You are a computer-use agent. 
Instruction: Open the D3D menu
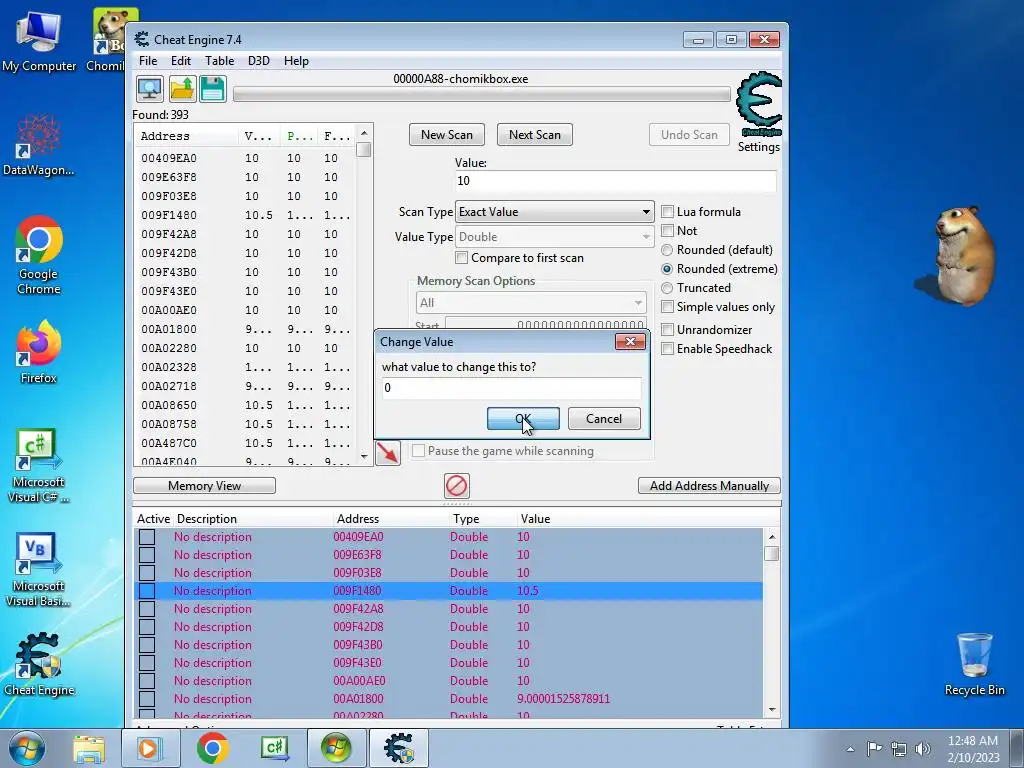tap(258, 61)
